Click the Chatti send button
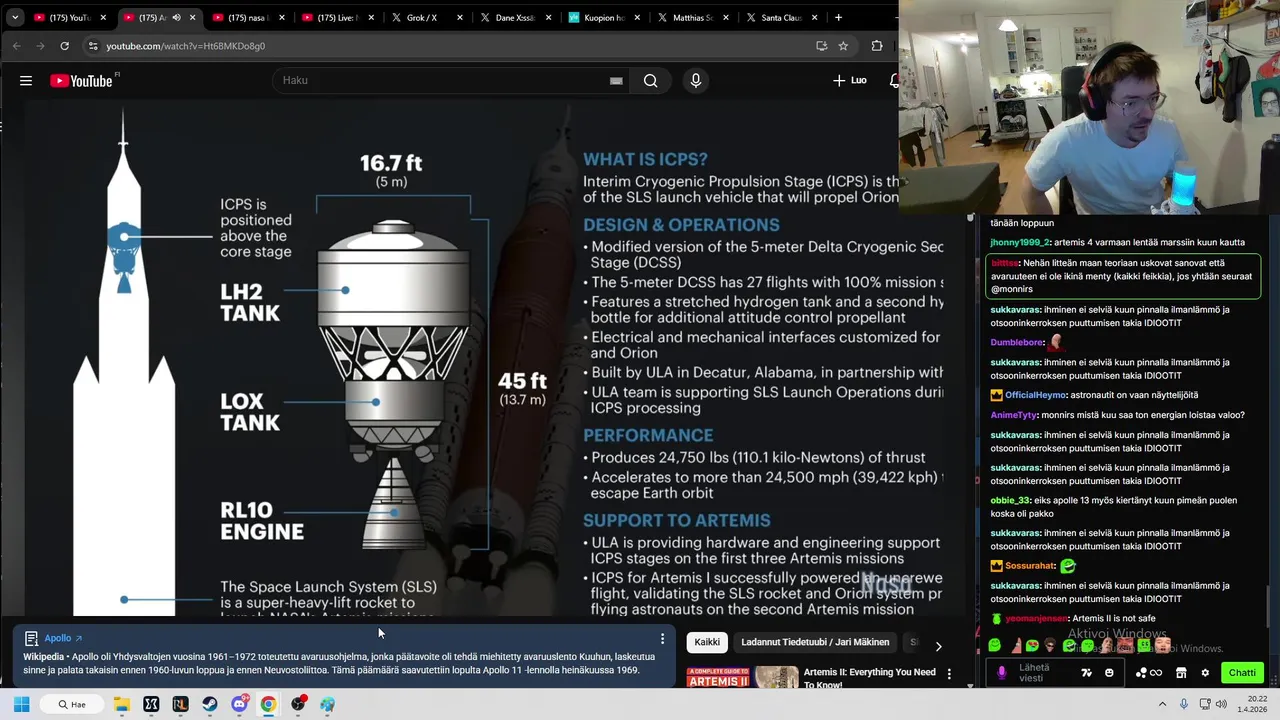Viewport: 1280px width, 720px height. click(x=1242, y=673)
